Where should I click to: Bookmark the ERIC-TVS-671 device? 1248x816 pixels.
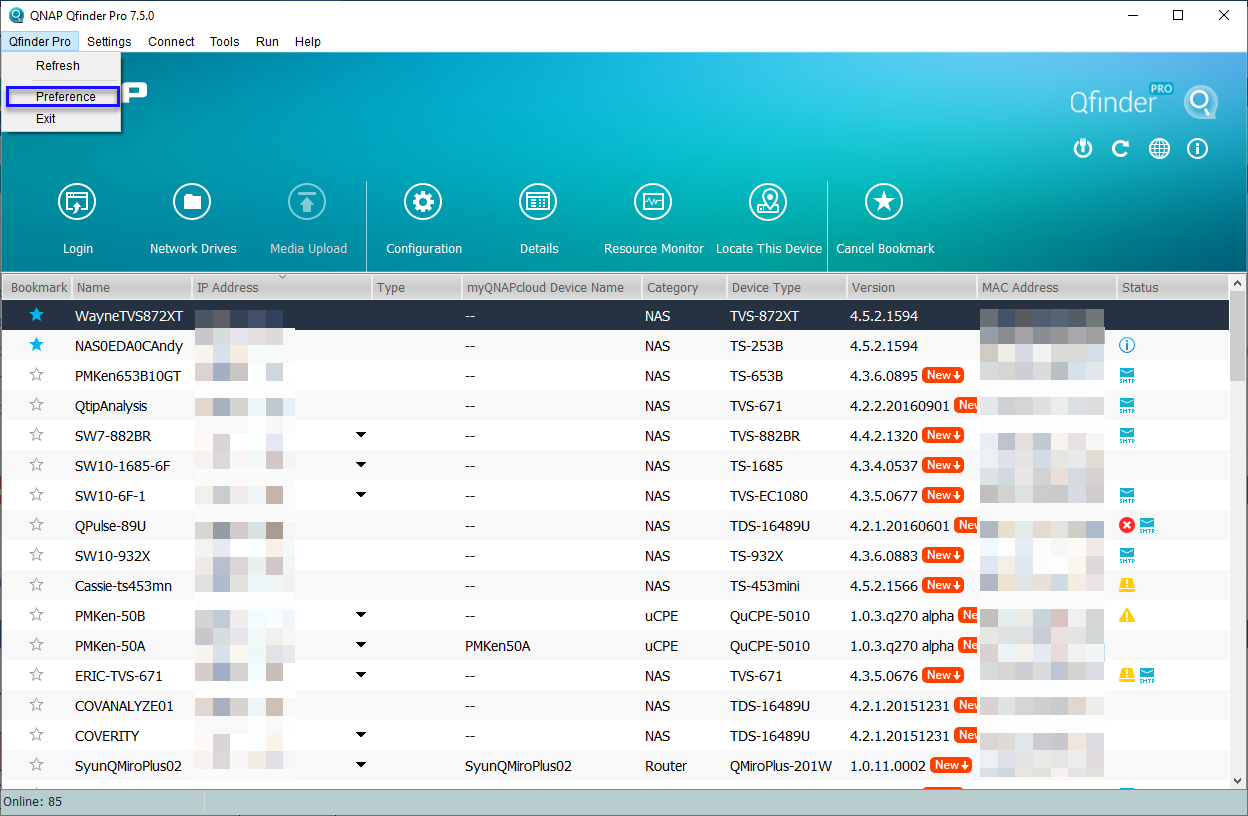pyautogui.click(x=37, y=675)
